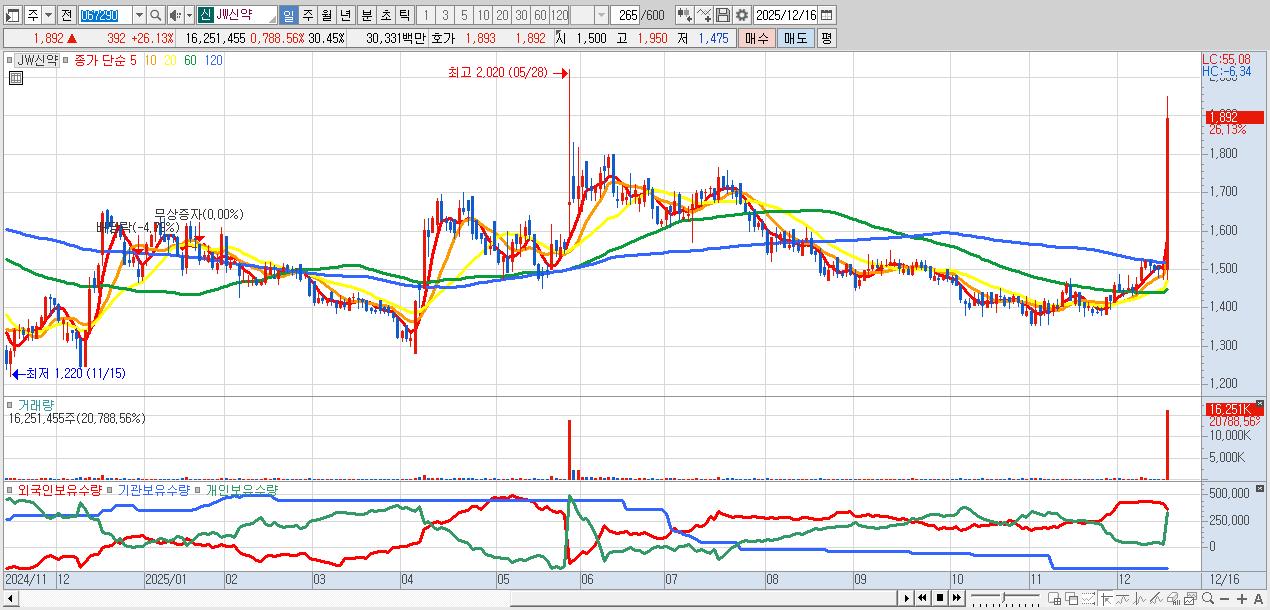Viewport: 1270px width, 610px height.
Task: Click the magnifier zoom icon at bottom
Action: (1208, 599)
